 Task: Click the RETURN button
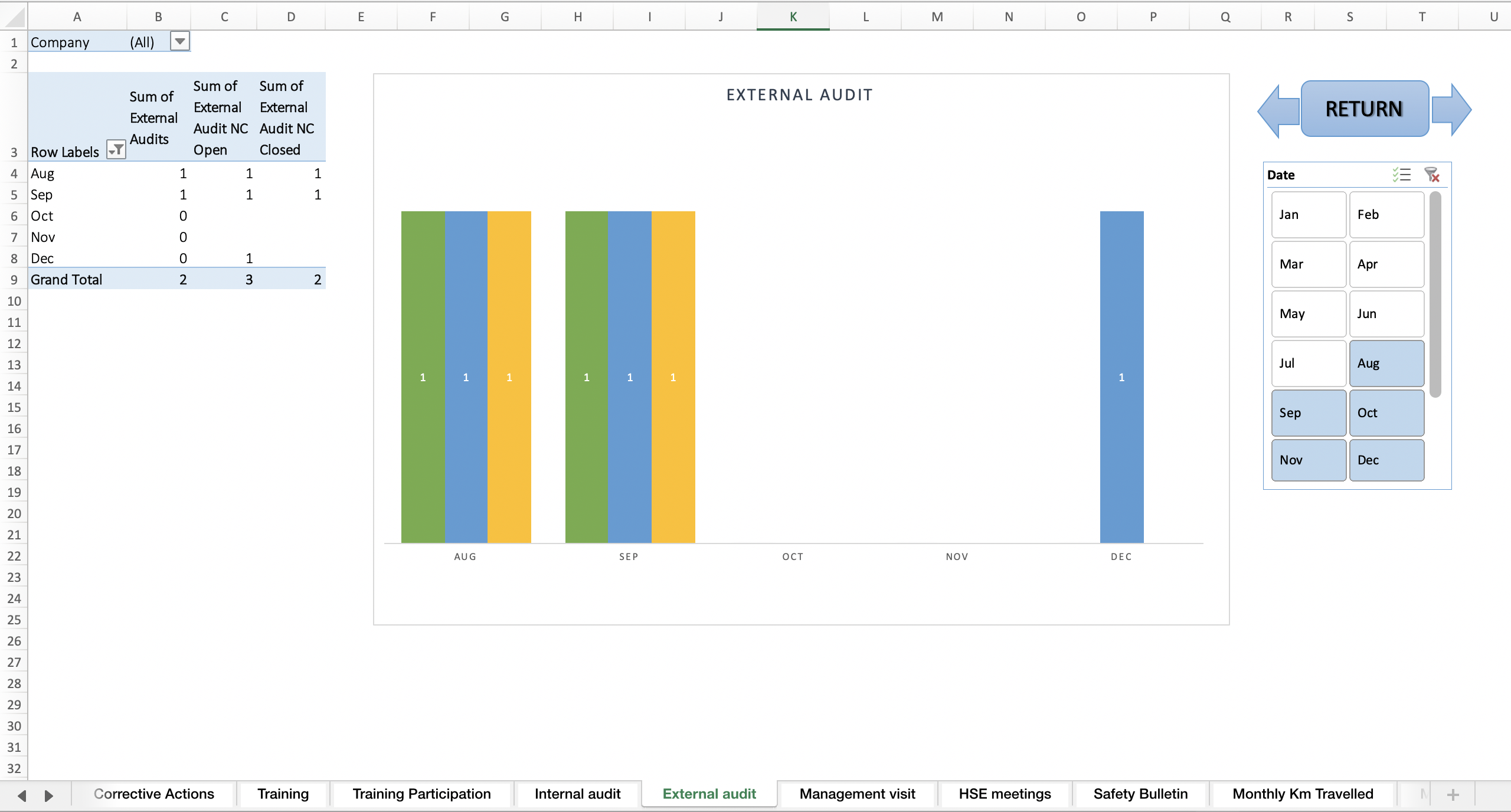click(1364, 109)
